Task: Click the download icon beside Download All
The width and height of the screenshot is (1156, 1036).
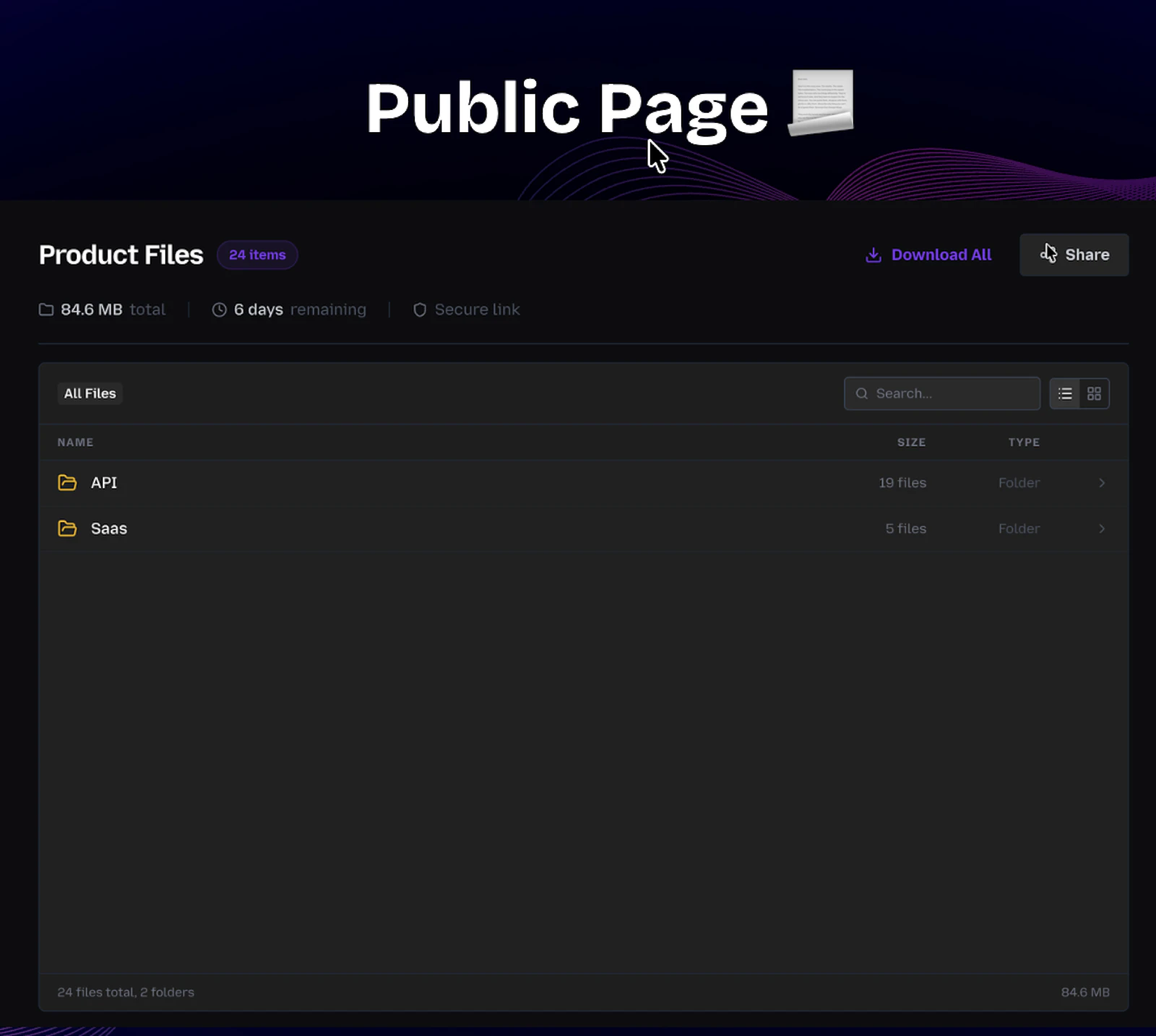Action: [874, 254]
